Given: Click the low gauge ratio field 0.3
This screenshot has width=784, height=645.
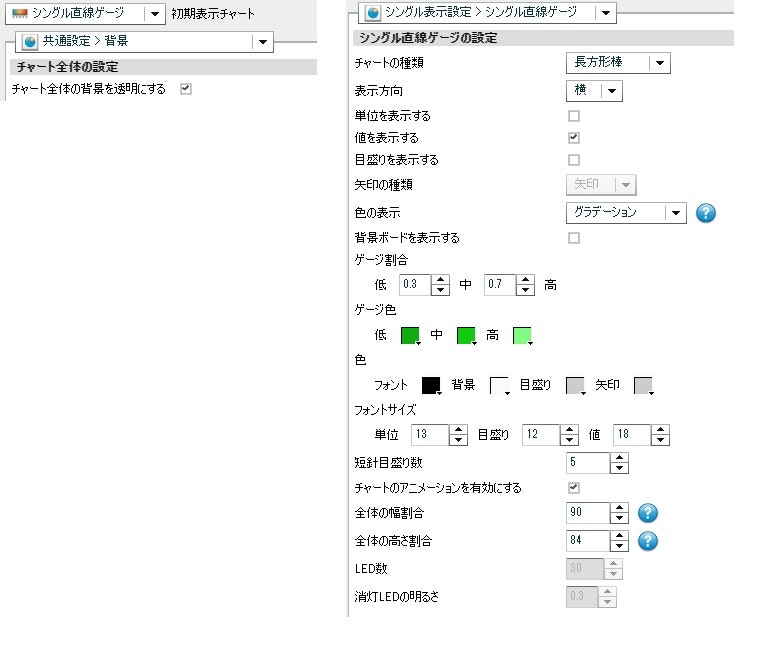Looking at the screenshot, I should tap(414, 284).
